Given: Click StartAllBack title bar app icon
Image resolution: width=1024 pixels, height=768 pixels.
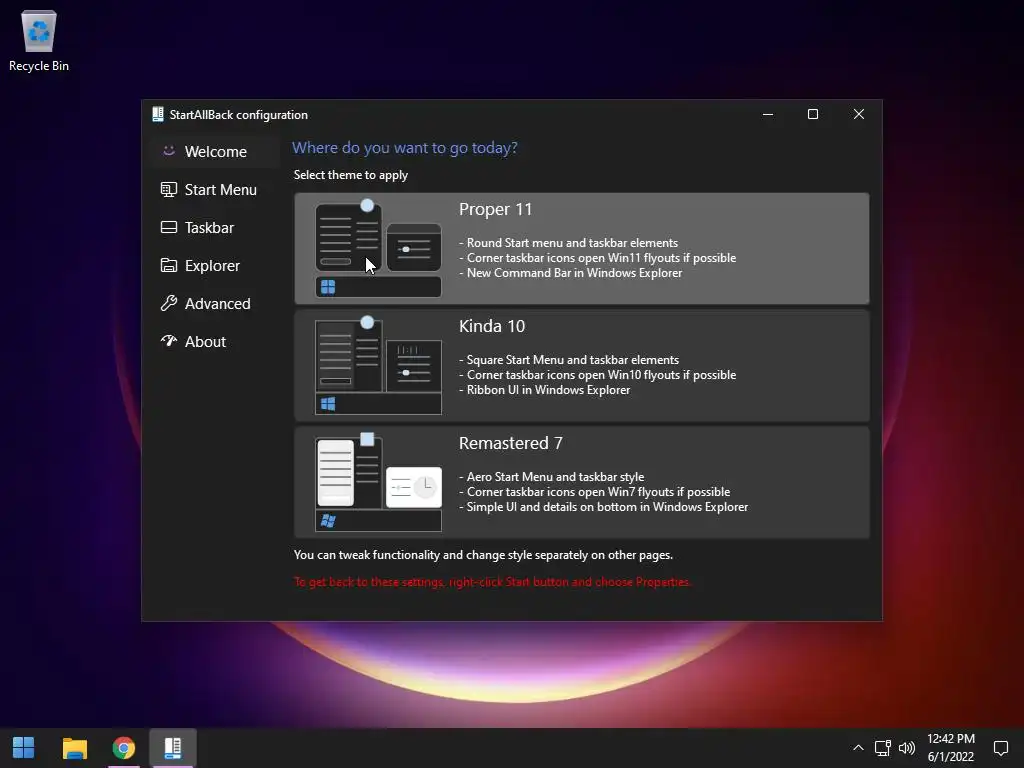Looking at the screenshot, I should pos(158,114).
